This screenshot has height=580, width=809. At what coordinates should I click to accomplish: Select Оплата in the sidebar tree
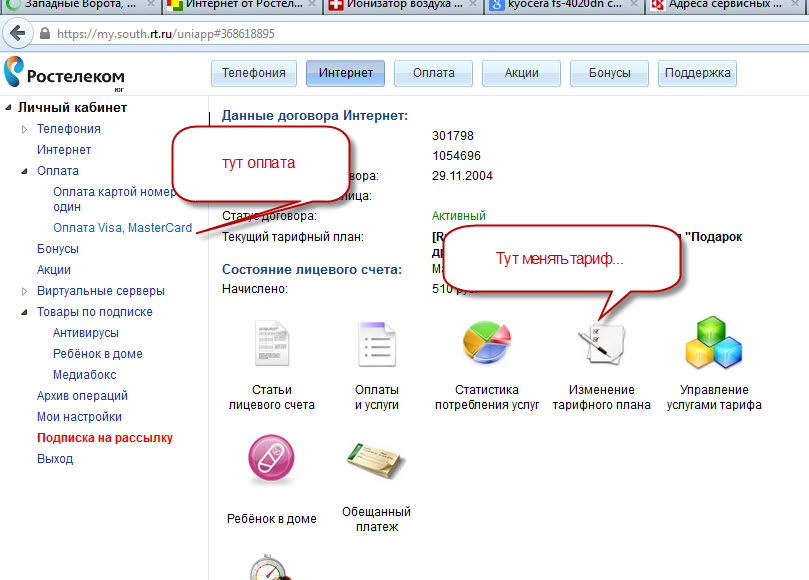tap(58, 171)
